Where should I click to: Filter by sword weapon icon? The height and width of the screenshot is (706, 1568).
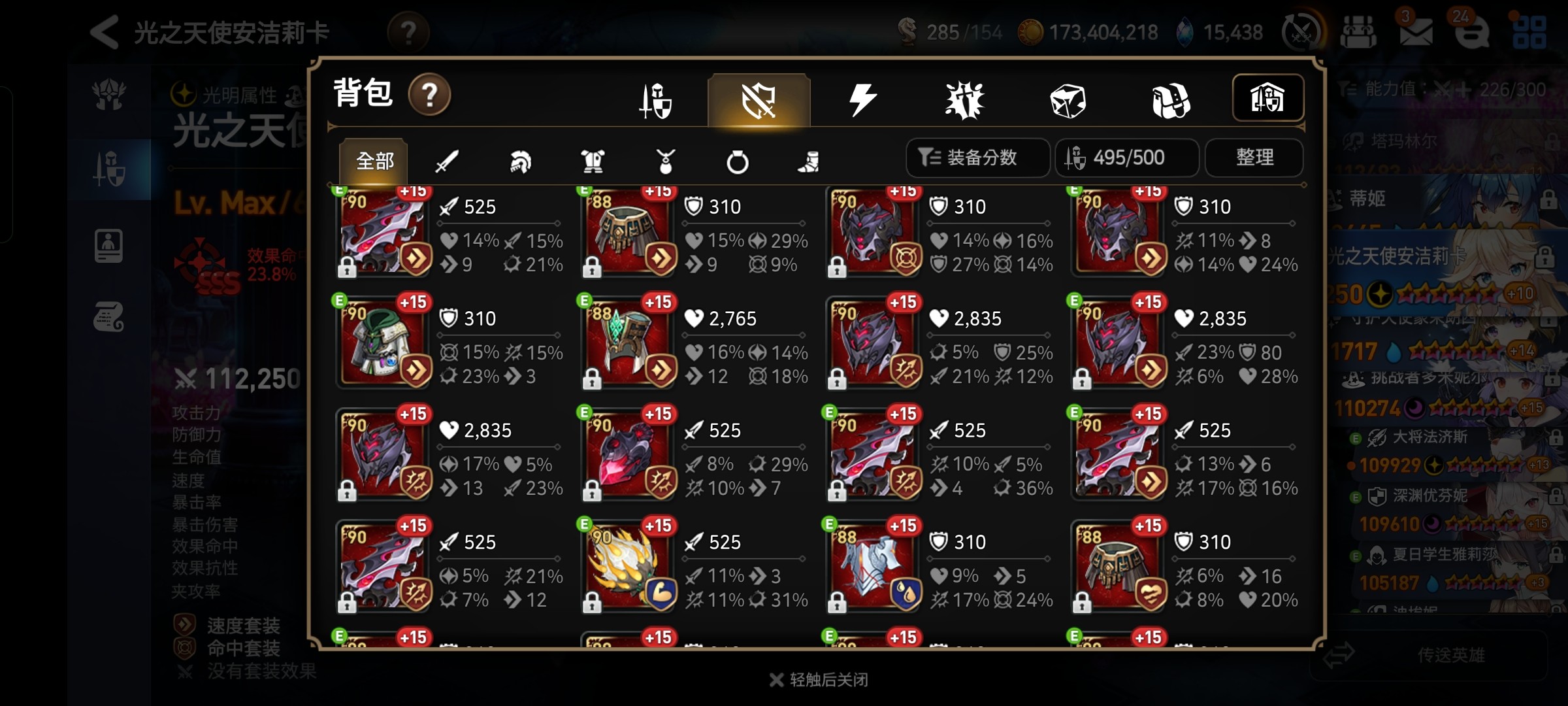[447, 161]
